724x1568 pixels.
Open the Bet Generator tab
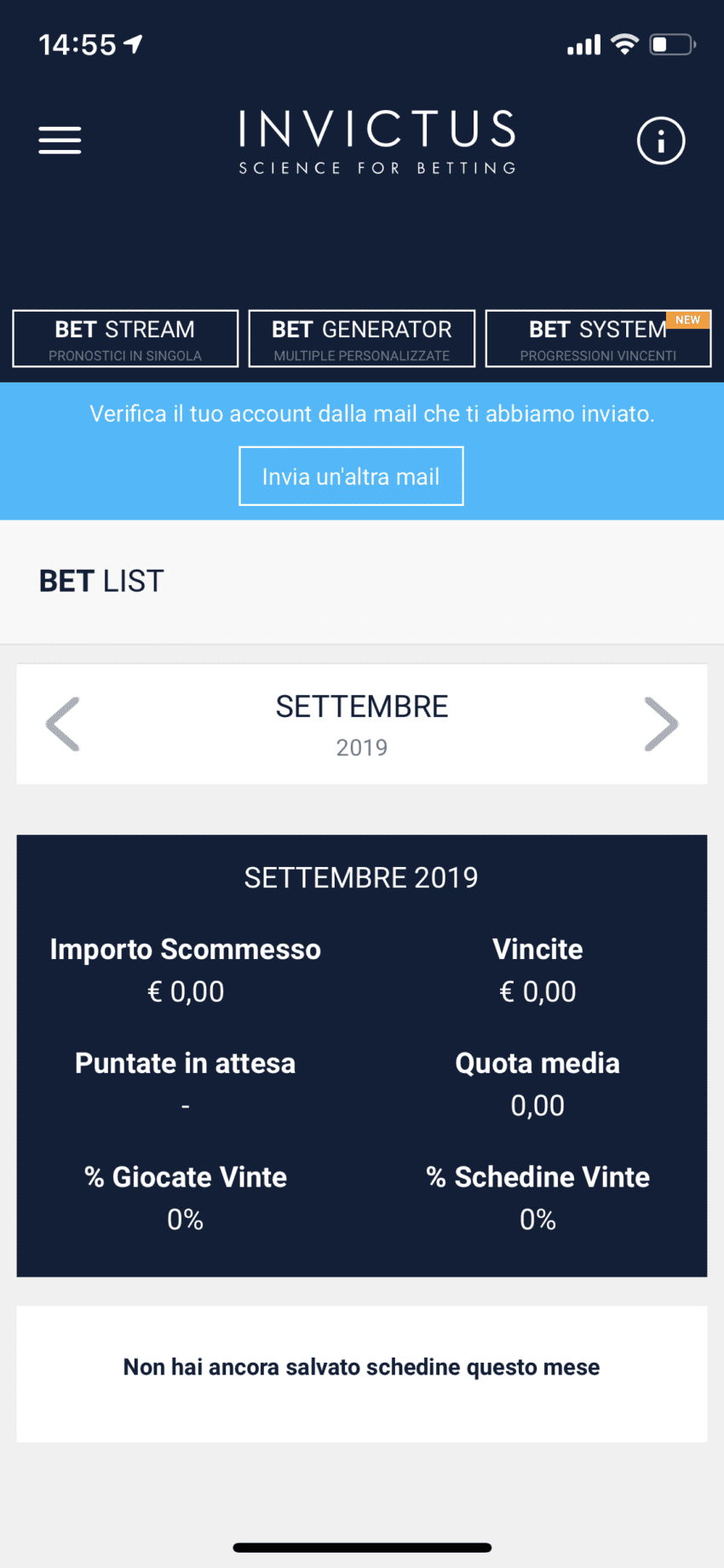[362, 339]
